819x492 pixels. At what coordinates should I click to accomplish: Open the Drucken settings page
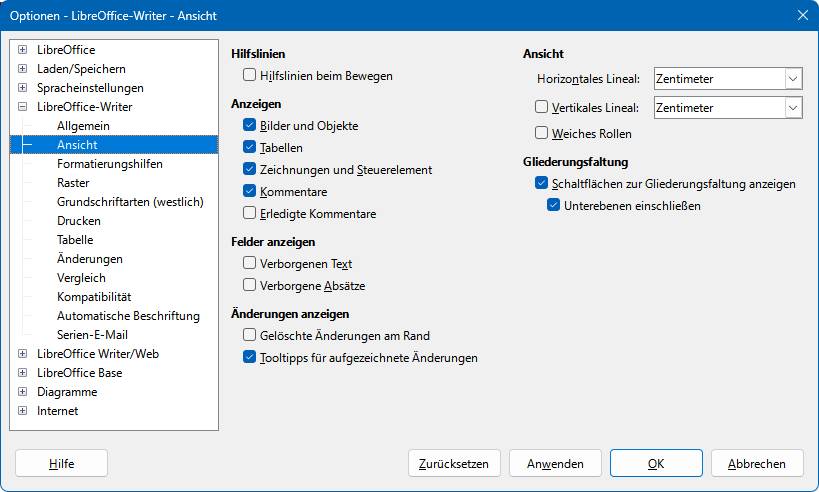79,220
